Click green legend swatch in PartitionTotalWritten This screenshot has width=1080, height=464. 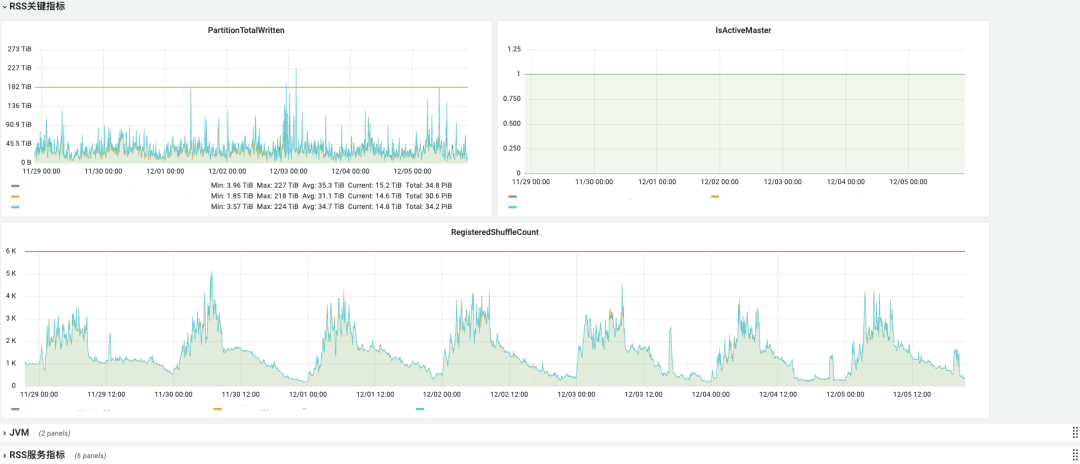point(15,186)
